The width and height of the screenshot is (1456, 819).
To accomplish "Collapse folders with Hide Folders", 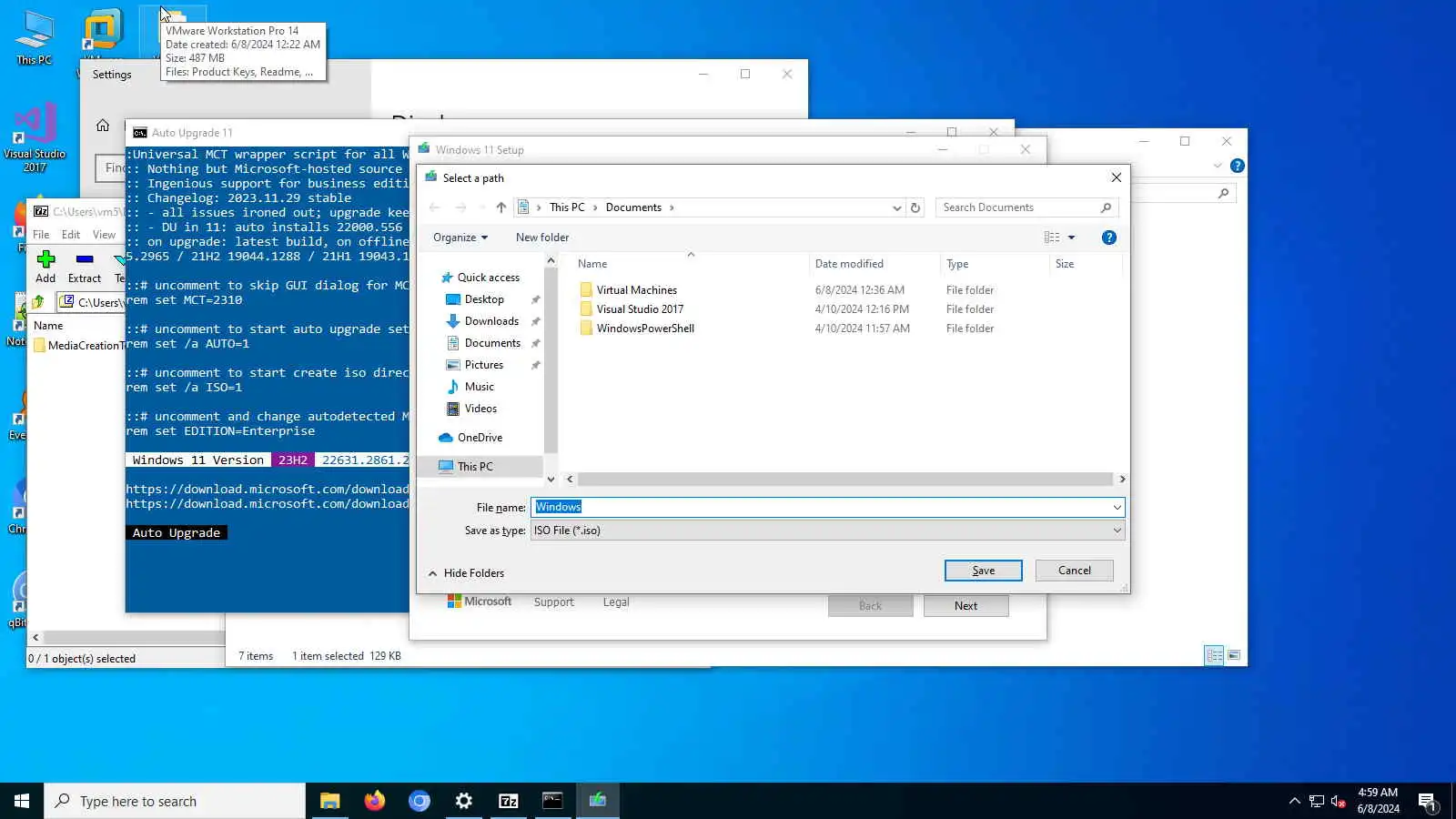I will coord(466,573).
